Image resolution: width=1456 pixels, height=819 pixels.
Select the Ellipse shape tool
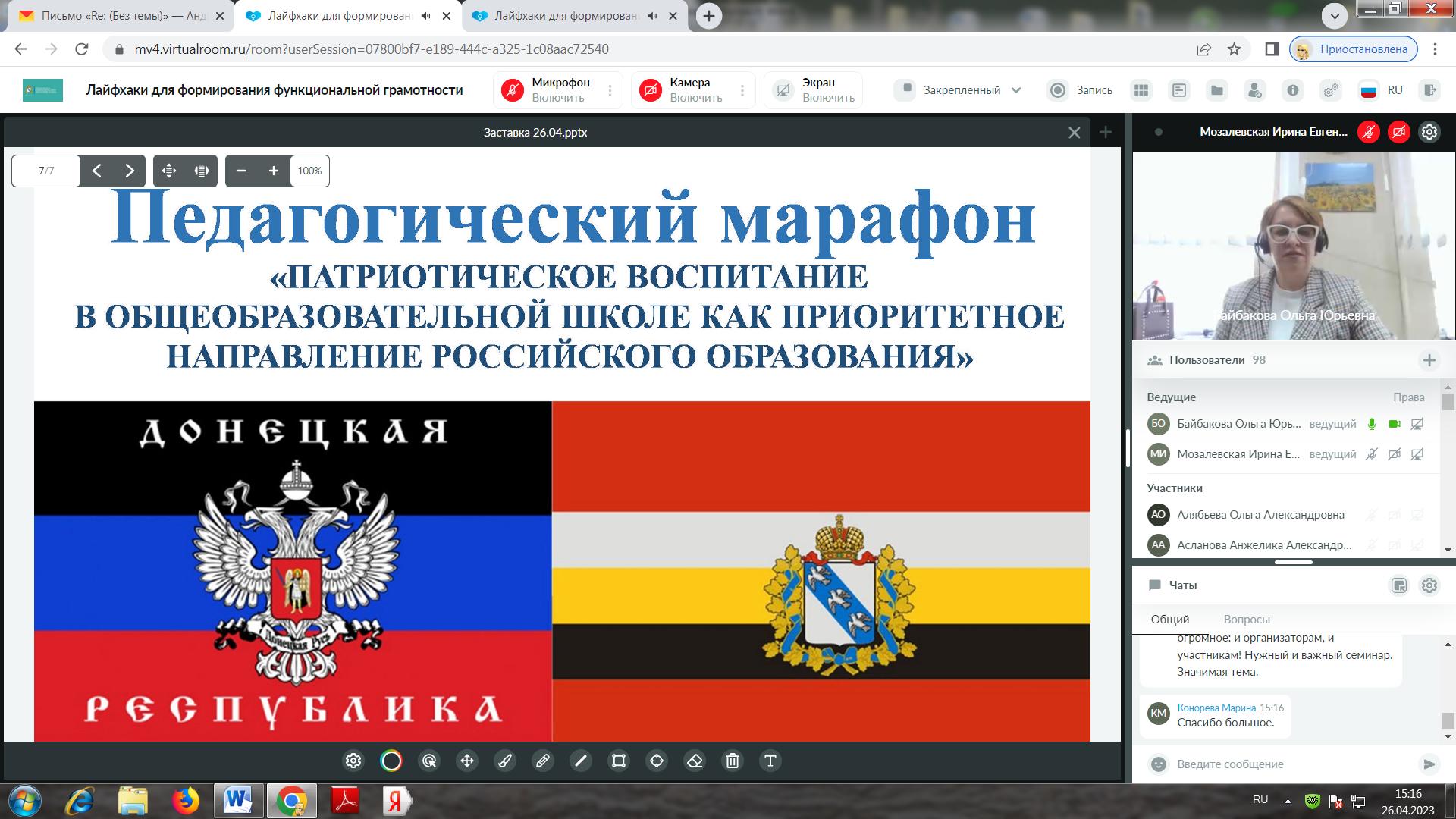point(657,761)
